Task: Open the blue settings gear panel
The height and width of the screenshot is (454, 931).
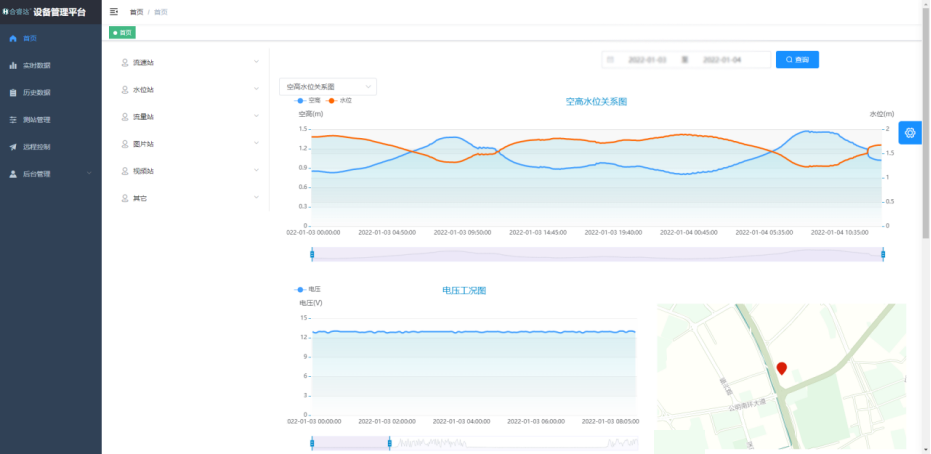Action: [x=910, y=133]
